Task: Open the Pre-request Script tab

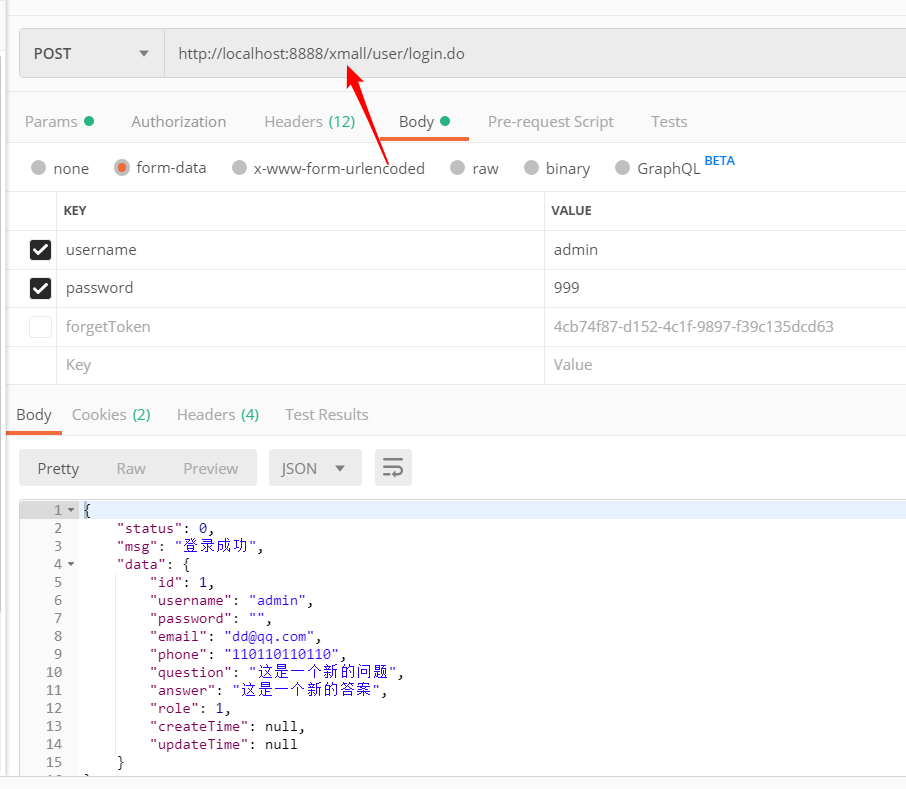Action: 550,121
